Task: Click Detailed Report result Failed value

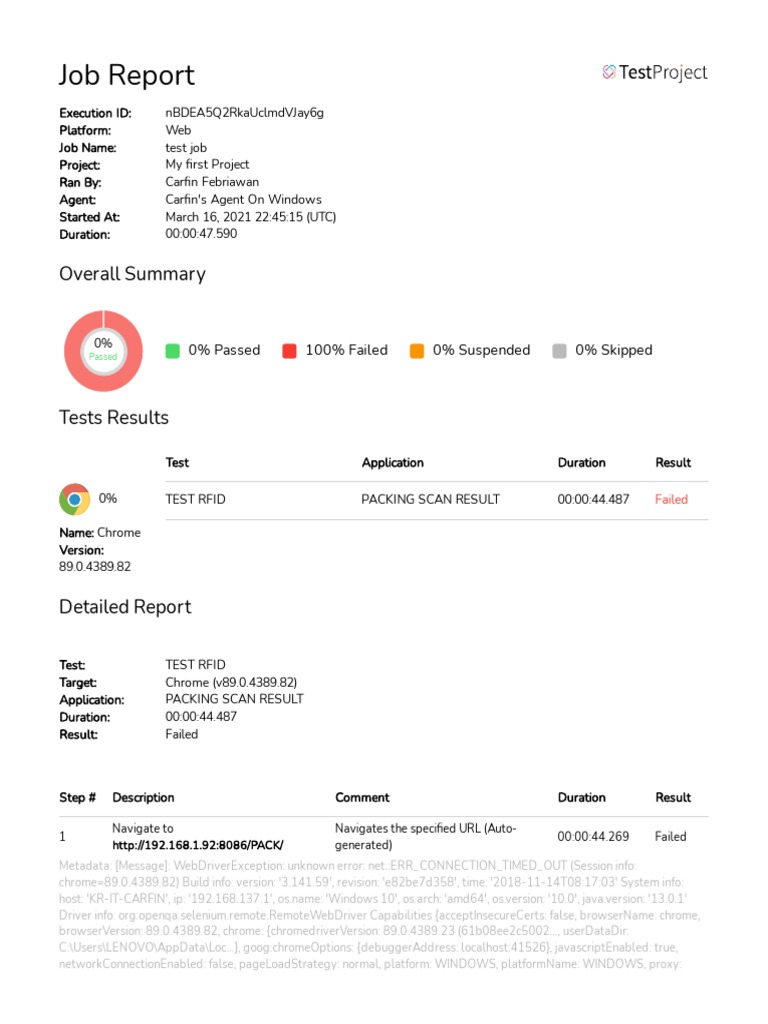Action: click(x=182, y=735)
